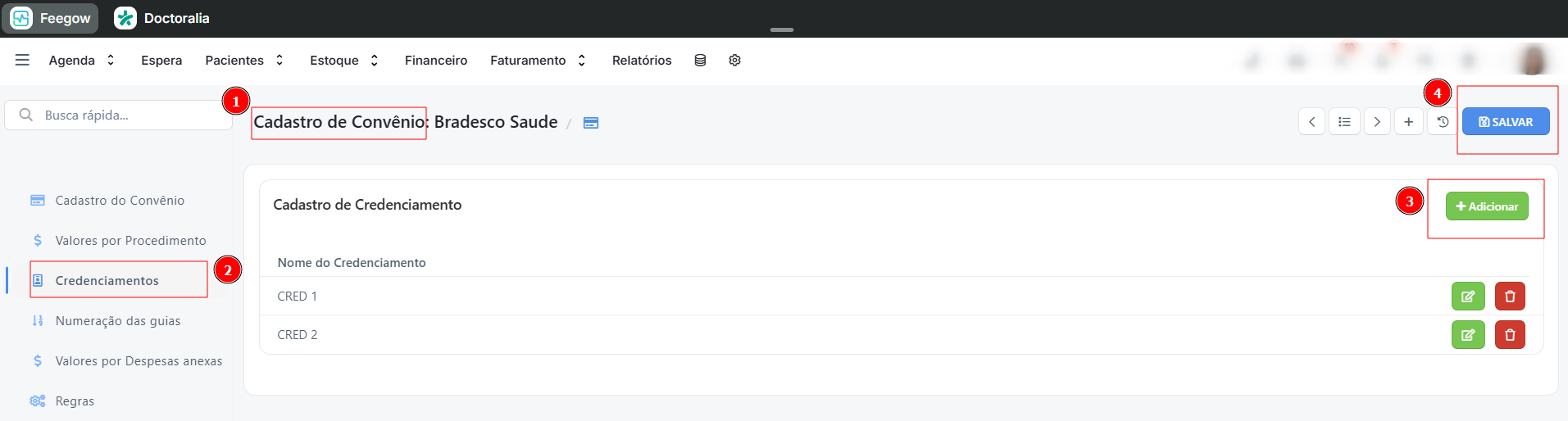
Task: Open the Espera menu item
Action: pyautogui.click(x=161, y=61)
